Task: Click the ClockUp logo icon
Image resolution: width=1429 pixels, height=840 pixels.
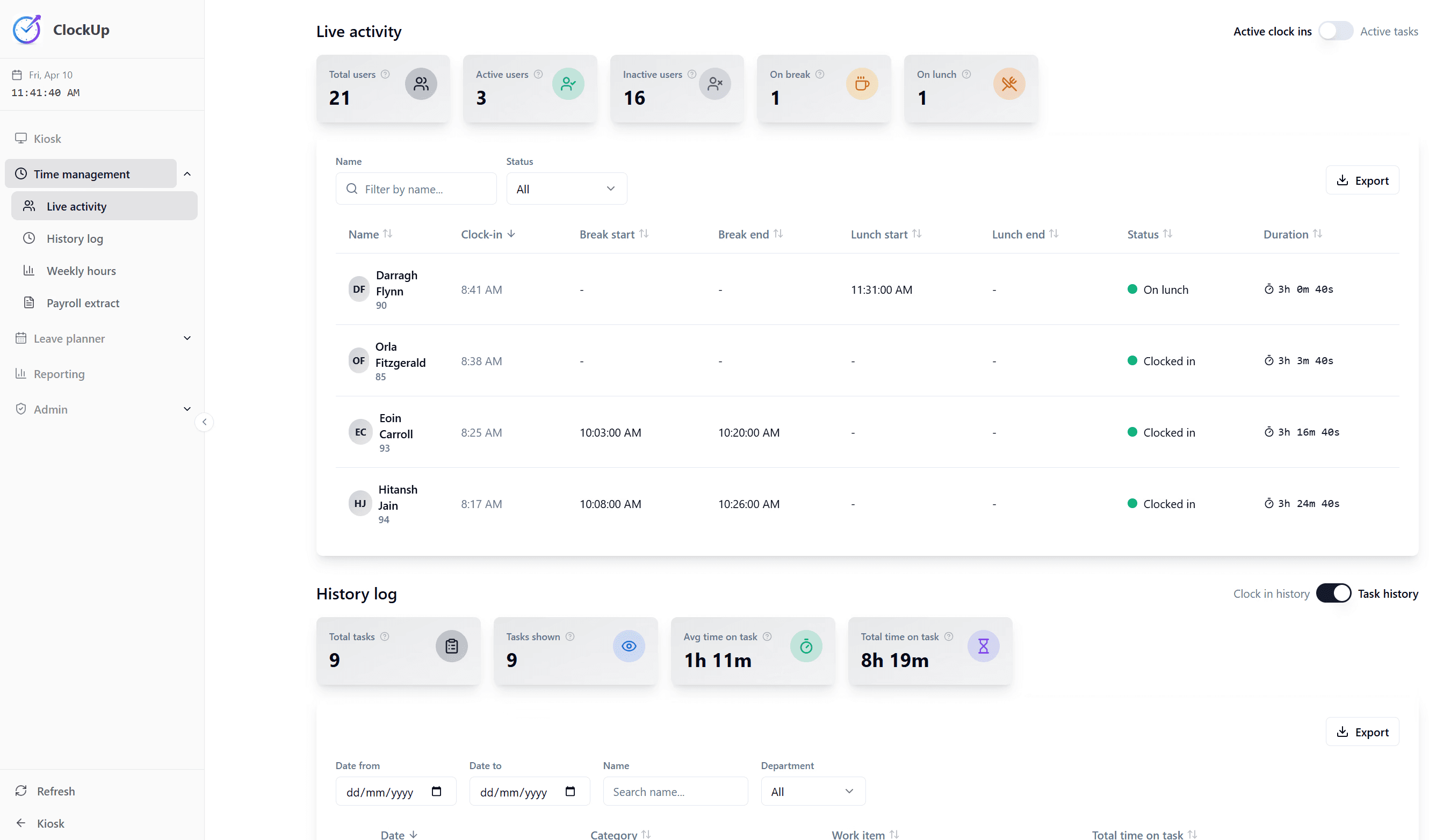Action: point(26,29)
